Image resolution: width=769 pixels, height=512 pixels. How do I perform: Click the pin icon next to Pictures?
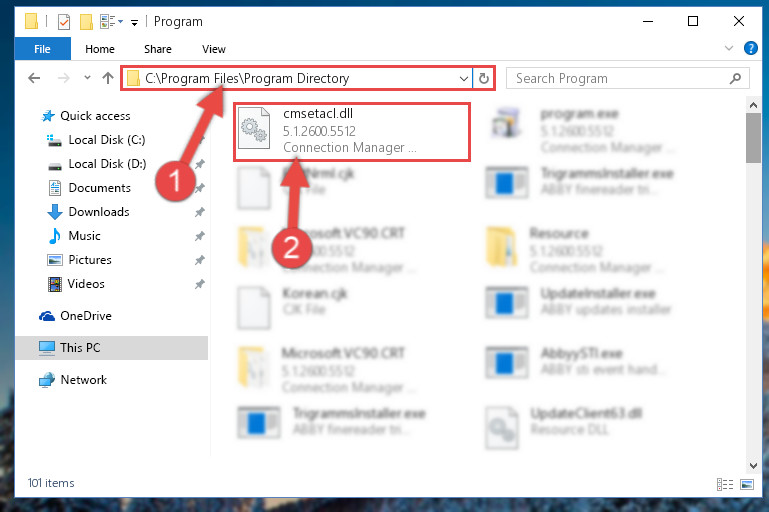point(200,260)
